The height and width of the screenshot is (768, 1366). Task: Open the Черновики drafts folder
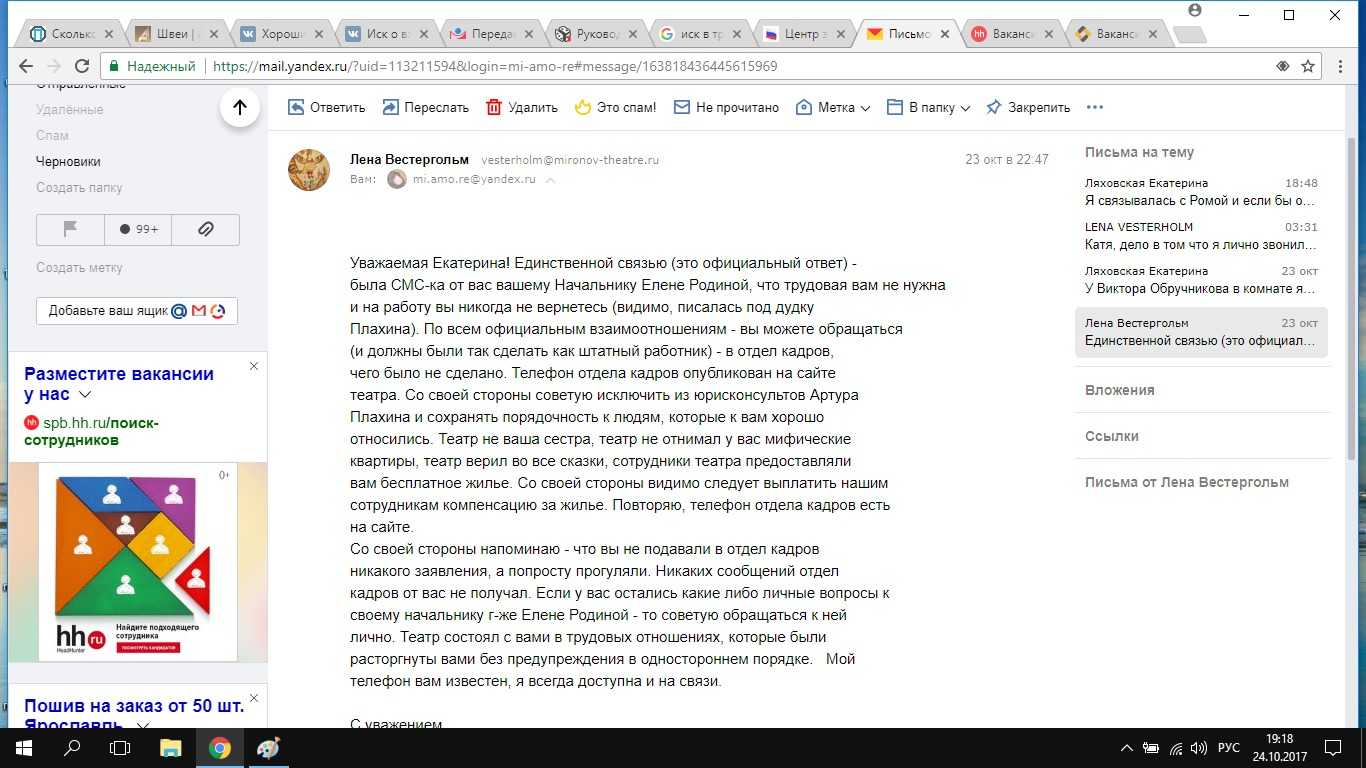click(x=68, y=161)
